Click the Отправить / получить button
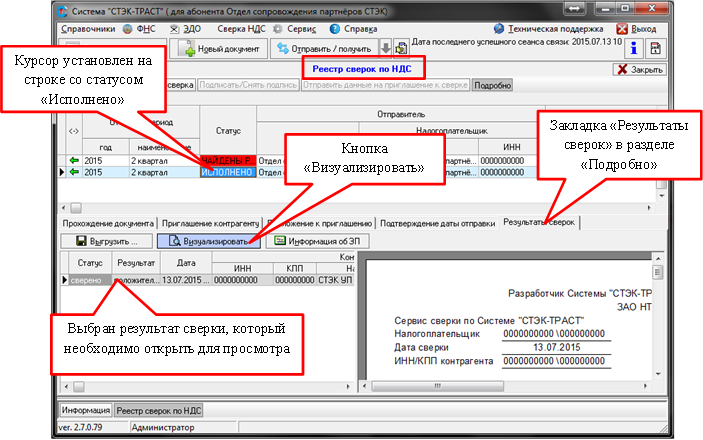703x440 pixels. tap(324, 48)
